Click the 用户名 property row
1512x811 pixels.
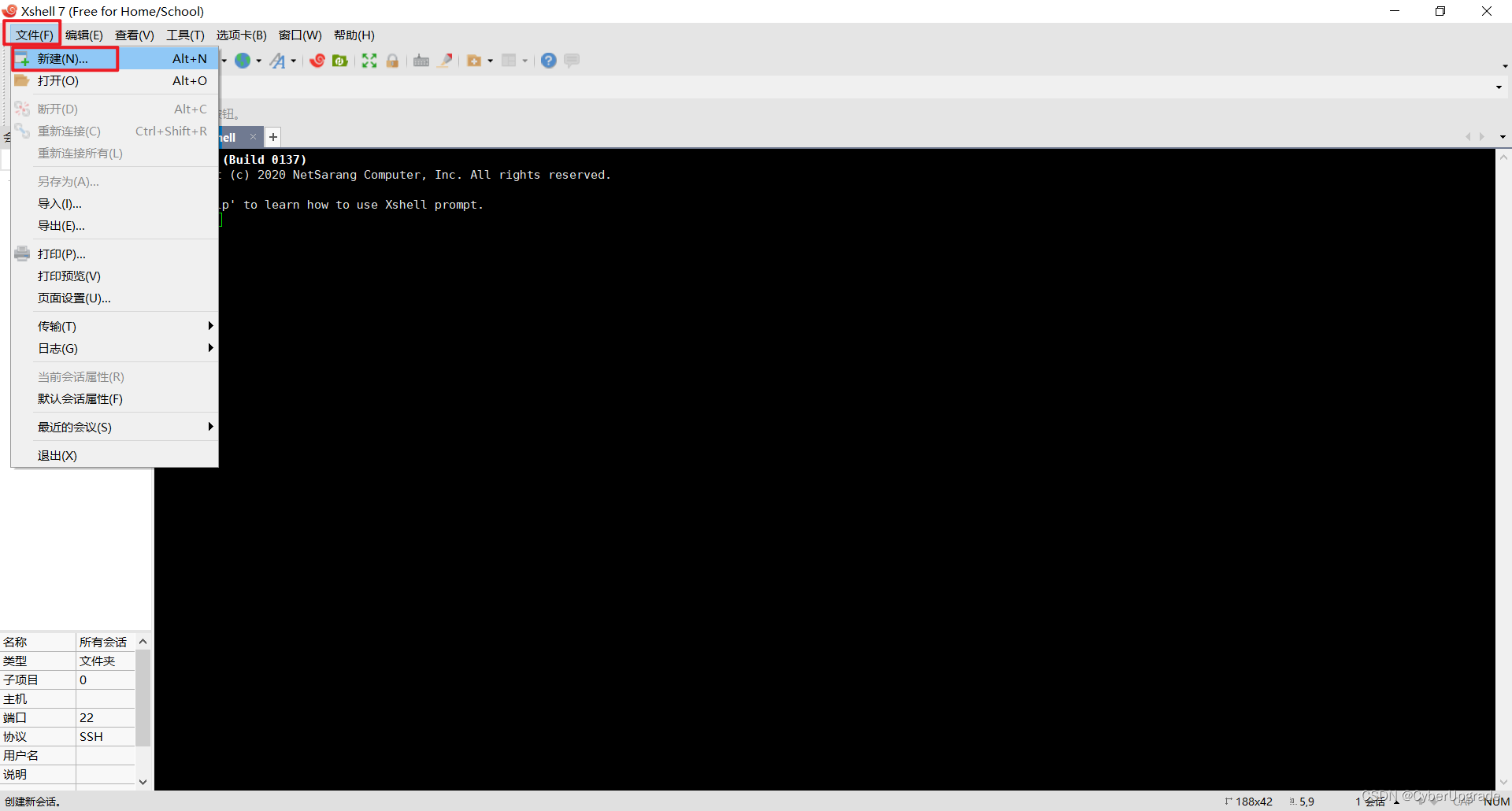point(68,755)
